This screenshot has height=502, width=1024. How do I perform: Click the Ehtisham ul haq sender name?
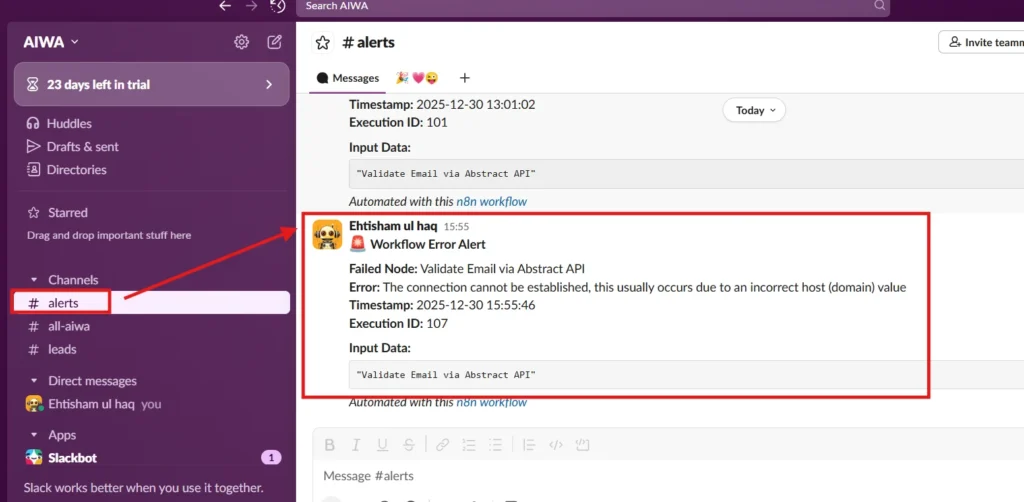(394, 226)
